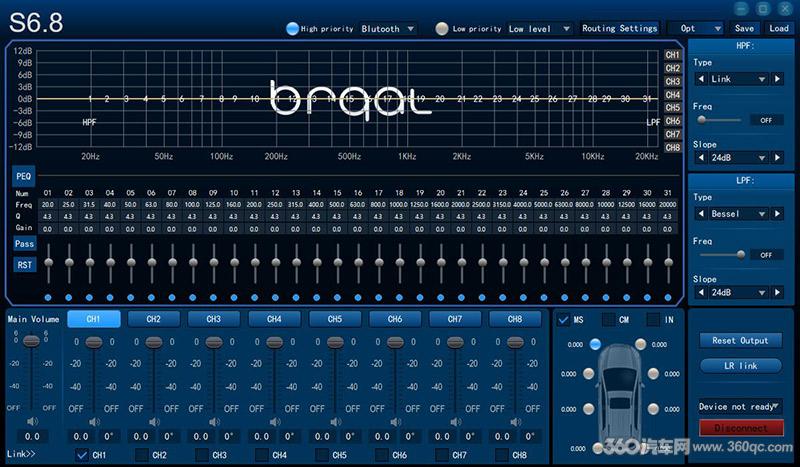This screenshot has width=800, height=467.
Task: Mute CH3 using its speaker icon
Action: coord(214,422)
